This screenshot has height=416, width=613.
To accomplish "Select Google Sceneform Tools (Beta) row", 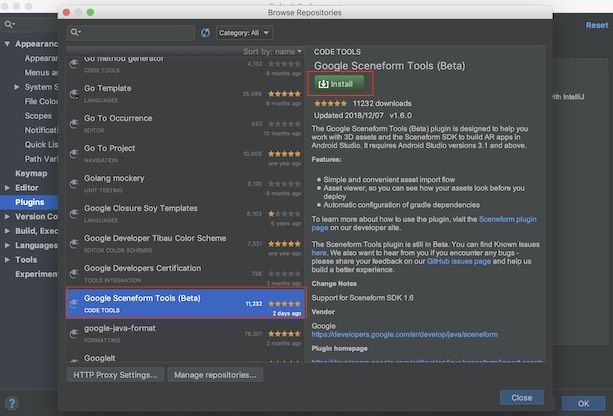I will click(x=185, y=304).
